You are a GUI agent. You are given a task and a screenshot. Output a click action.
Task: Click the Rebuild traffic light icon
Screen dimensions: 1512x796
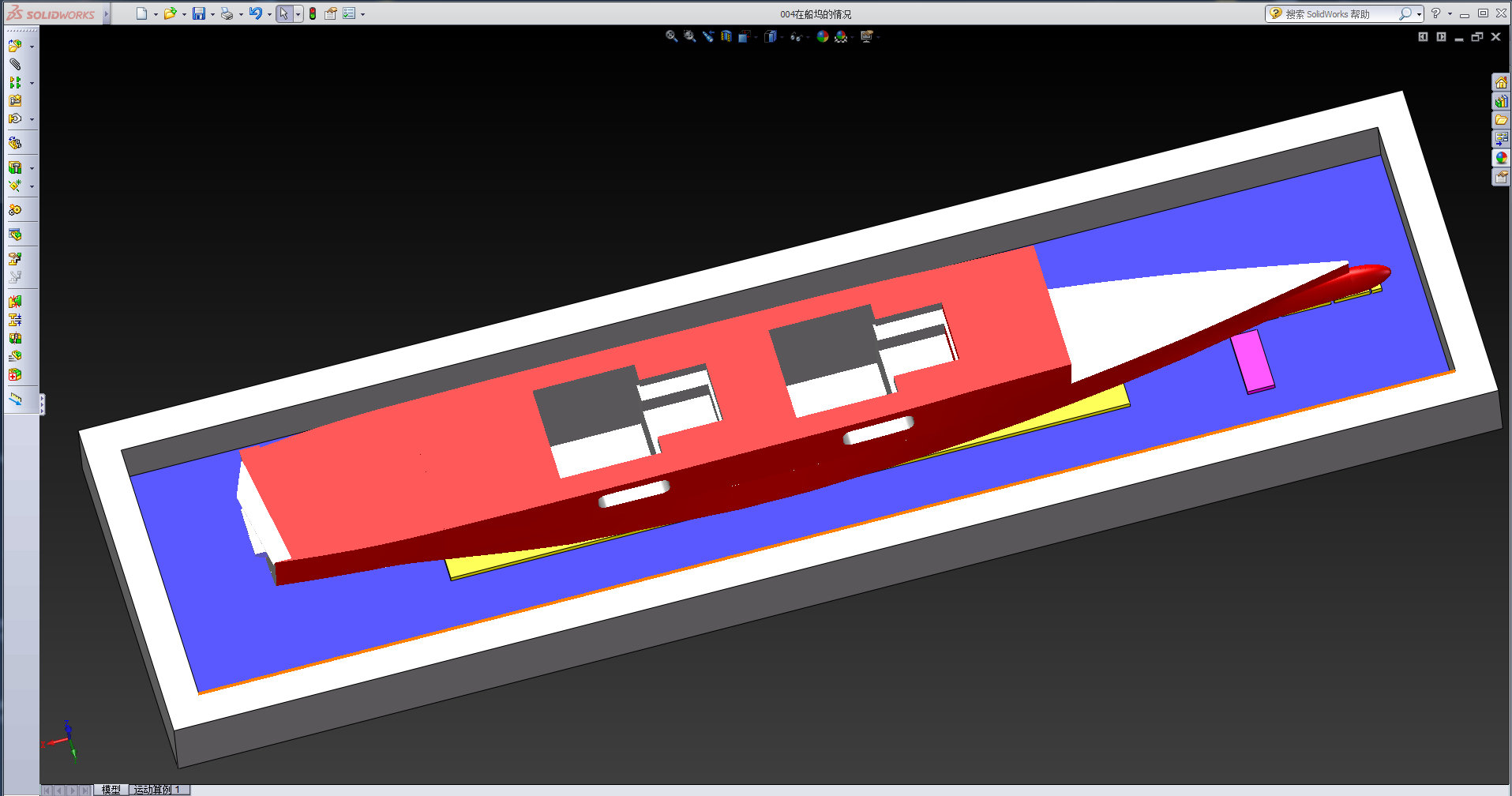(313, 13)
